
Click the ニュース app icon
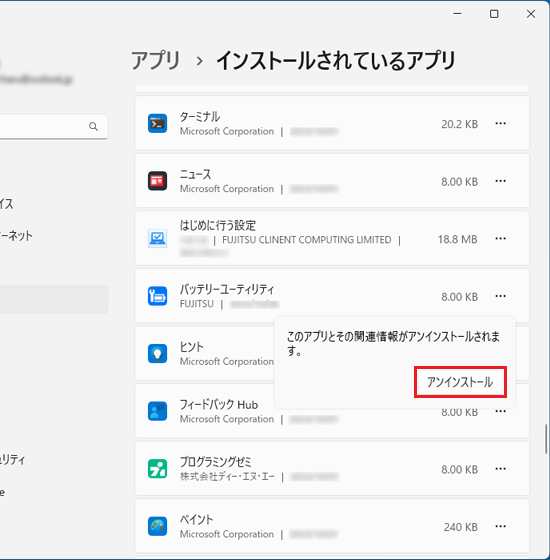click(x=158, y=181)
